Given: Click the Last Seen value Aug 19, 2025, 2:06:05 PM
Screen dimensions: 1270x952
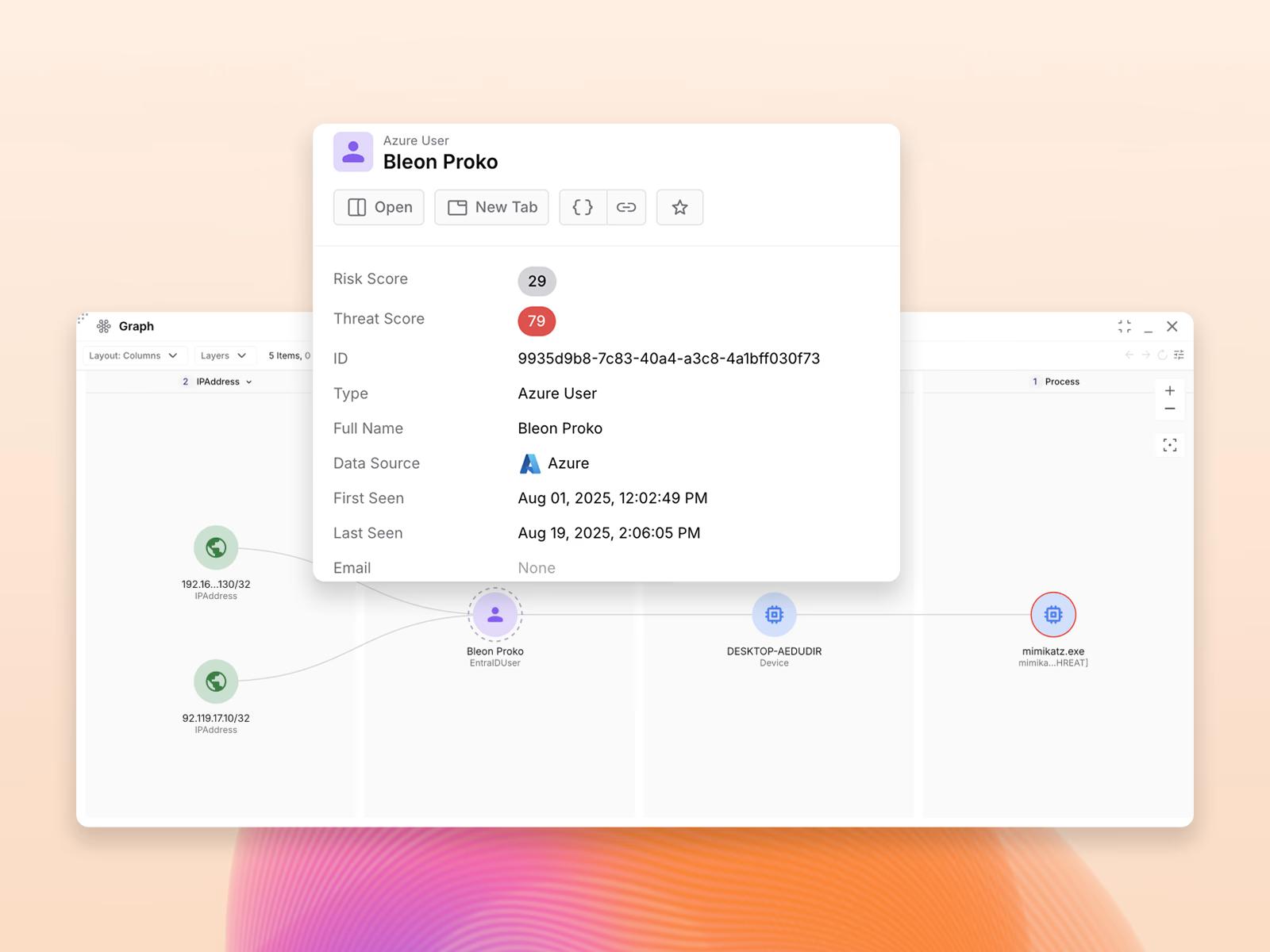Looking at the screenshot, I should 609,533.
